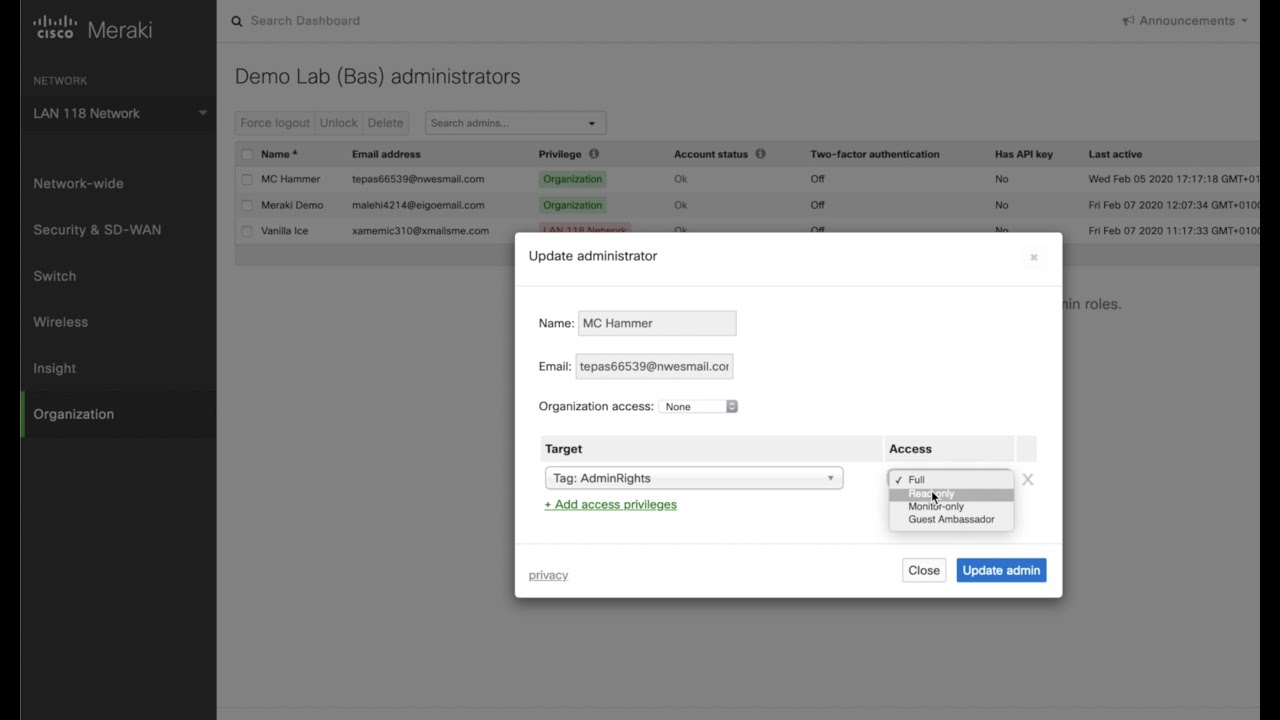Click the Email address column header
The height and width of the screenshot is (720, 1280).
[386, 154]
